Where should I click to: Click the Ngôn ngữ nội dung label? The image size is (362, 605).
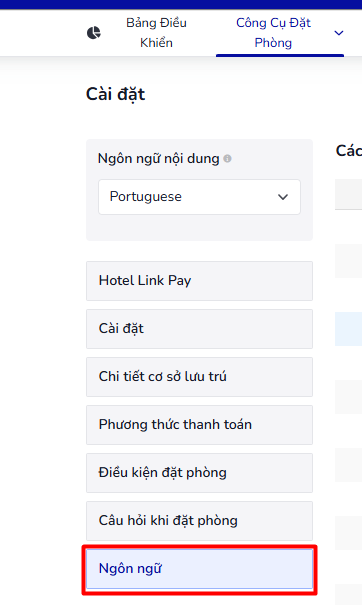159,159
